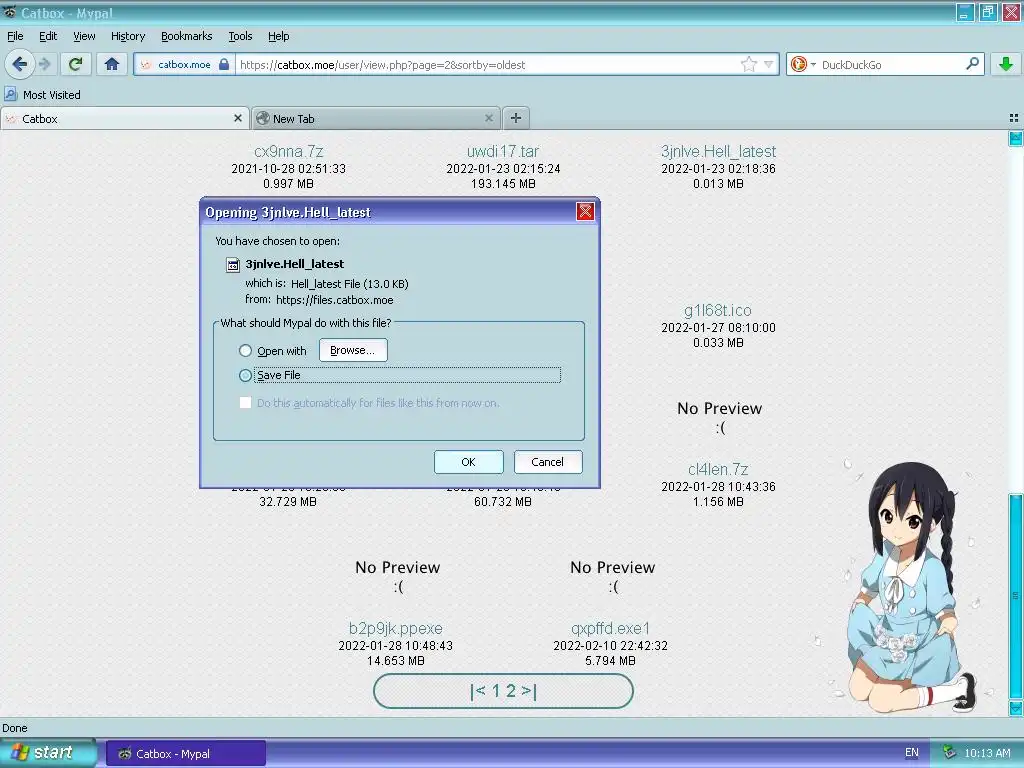Open the b2p9jk.ppexe file link
1024x768 pixels.
coord(396,628)
